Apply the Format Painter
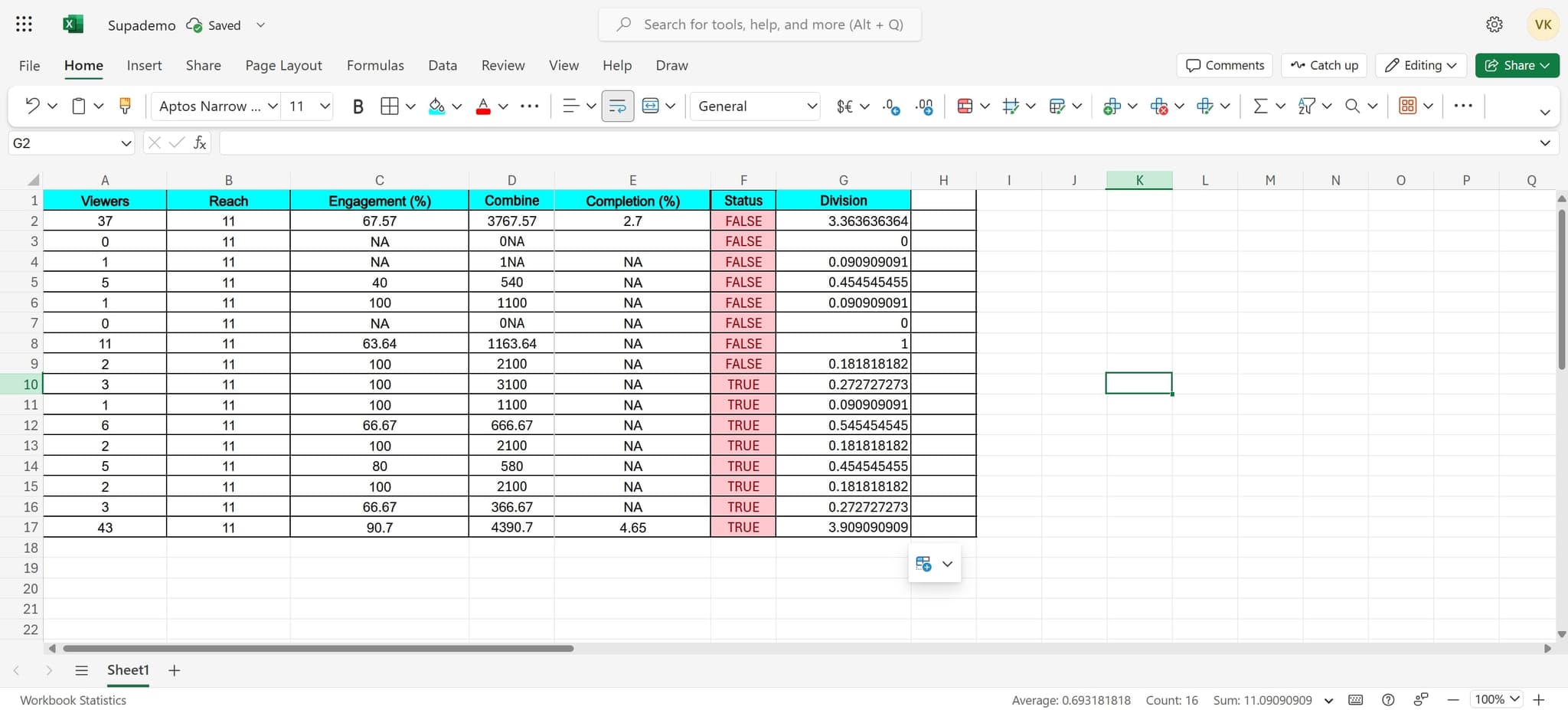 pyautogui.click(x=125, y=106)
